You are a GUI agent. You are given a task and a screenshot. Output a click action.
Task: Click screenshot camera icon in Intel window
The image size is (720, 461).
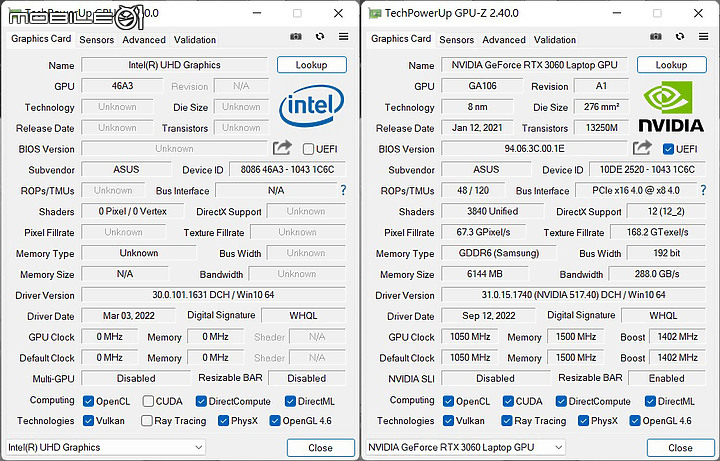coord(296,37)
